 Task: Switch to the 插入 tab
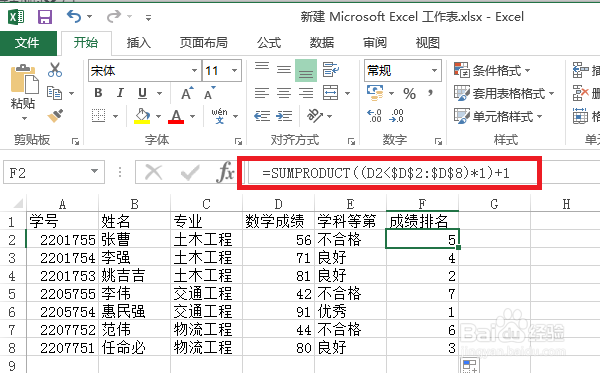[139, 43]
